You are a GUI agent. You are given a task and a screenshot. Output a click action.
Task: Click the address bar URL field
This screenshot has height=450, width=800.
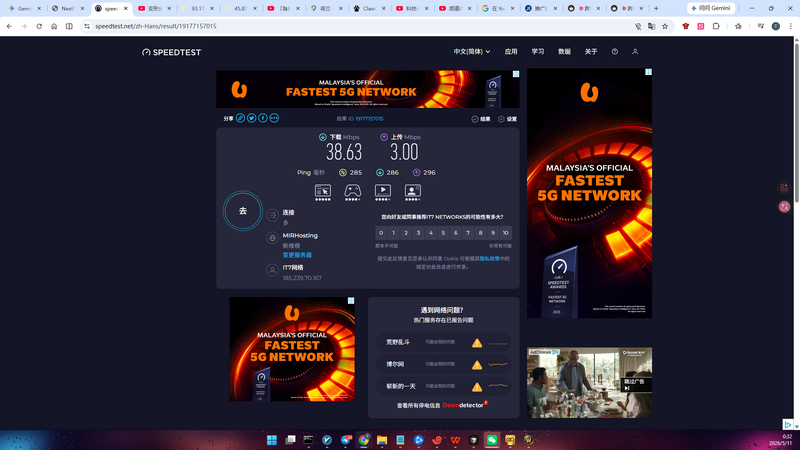357,26
